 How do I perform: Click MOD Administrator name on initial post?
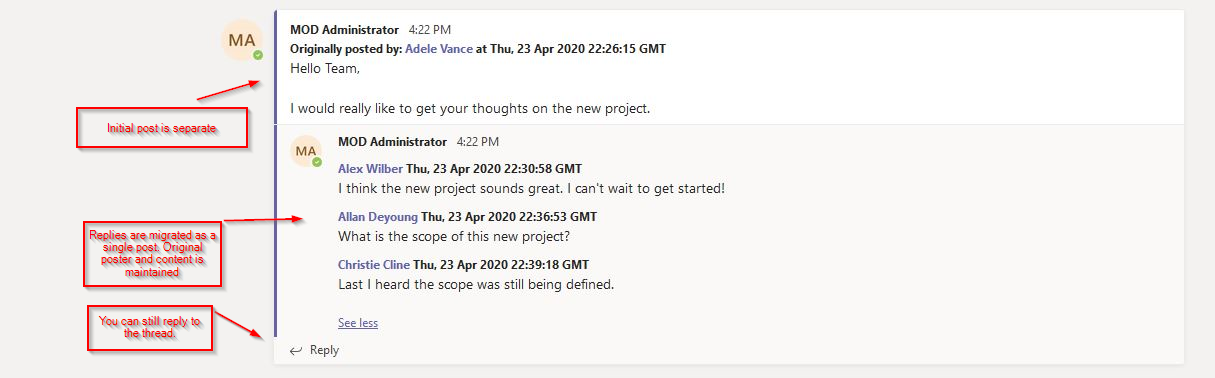pos(344,30)
